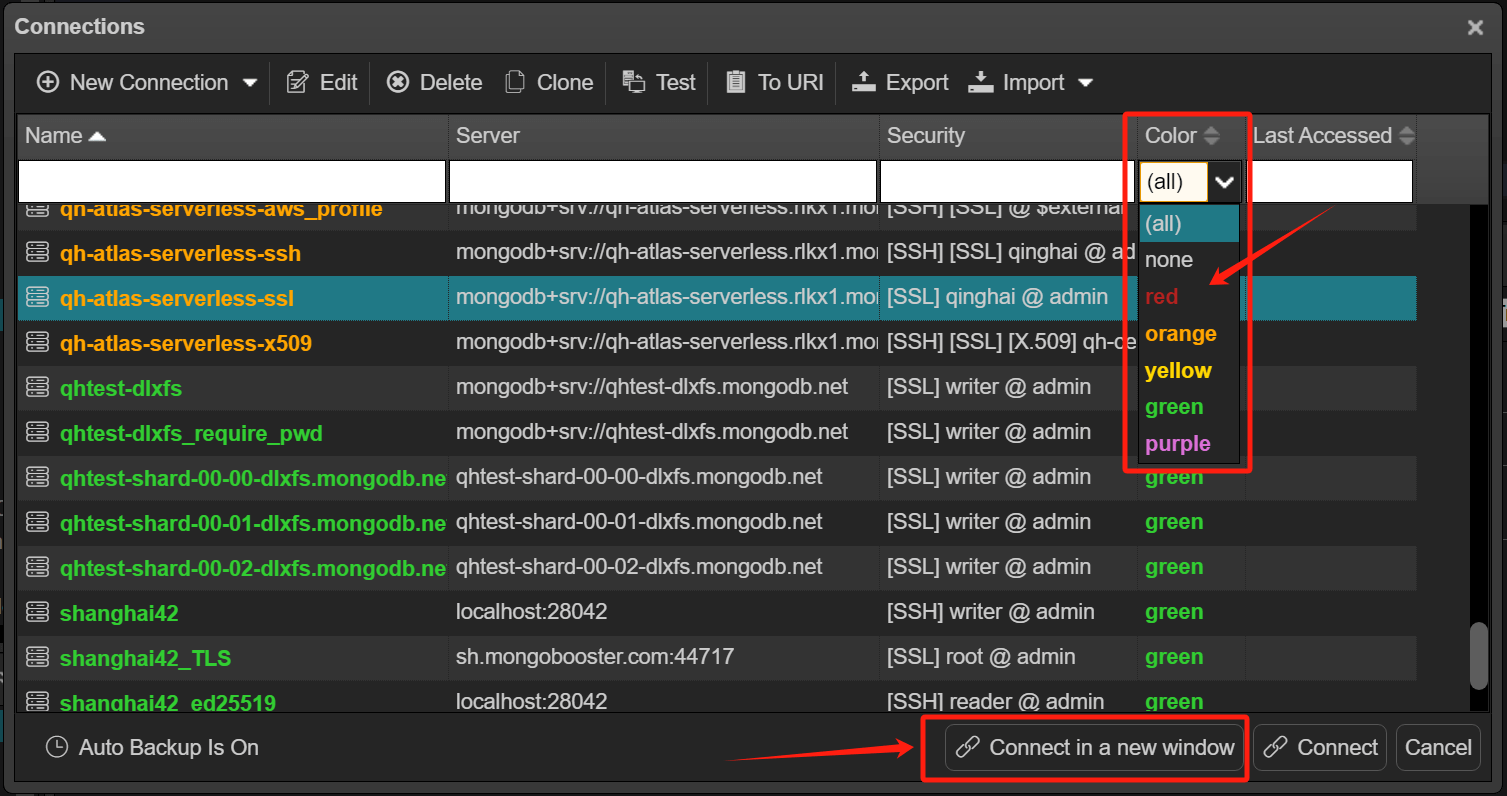Click the [SSH] [SSL] qinghai security cell

coord(1008,253)
